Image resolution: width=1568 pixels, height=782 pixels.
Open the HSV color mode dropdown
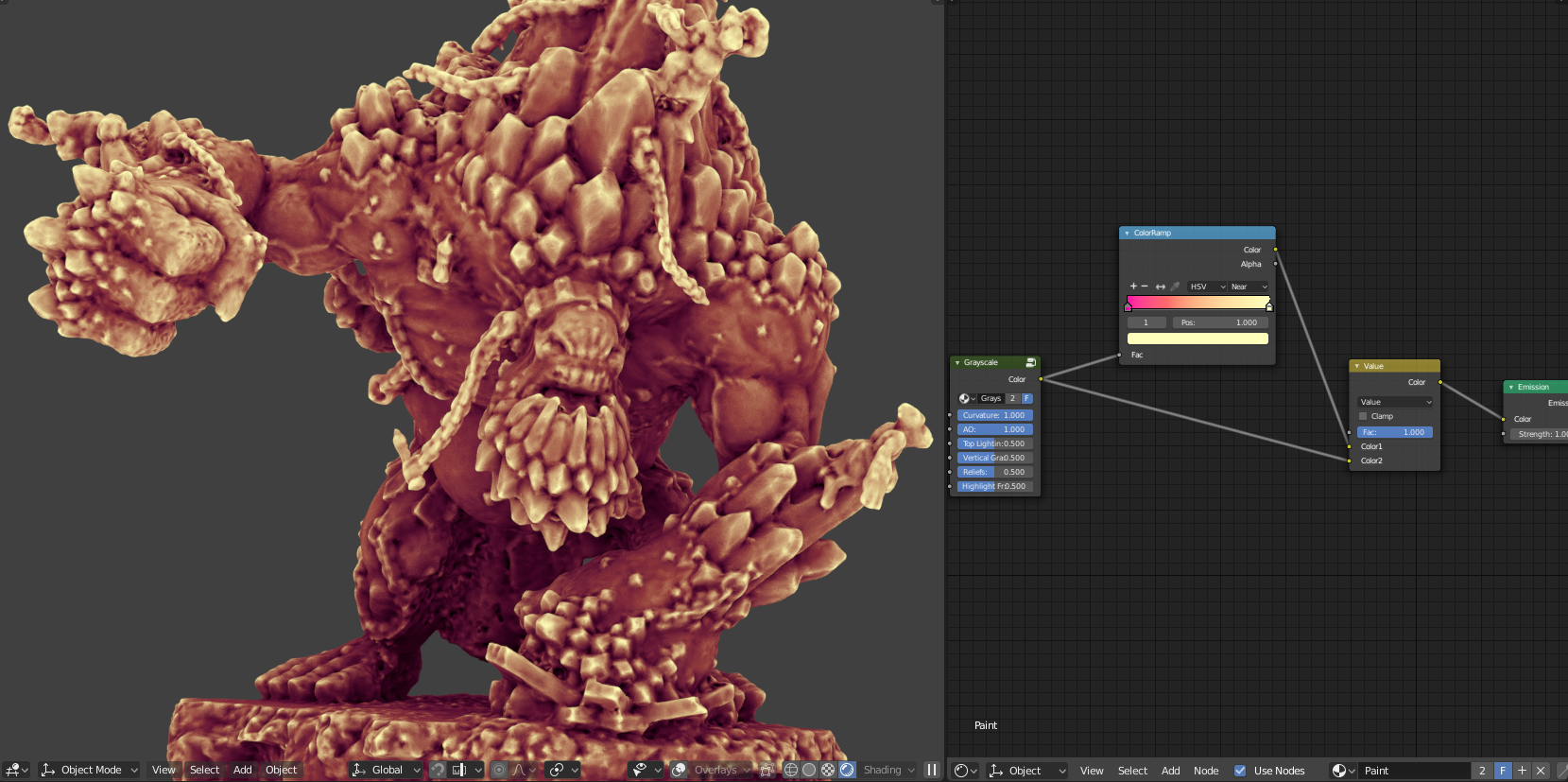1207,287
